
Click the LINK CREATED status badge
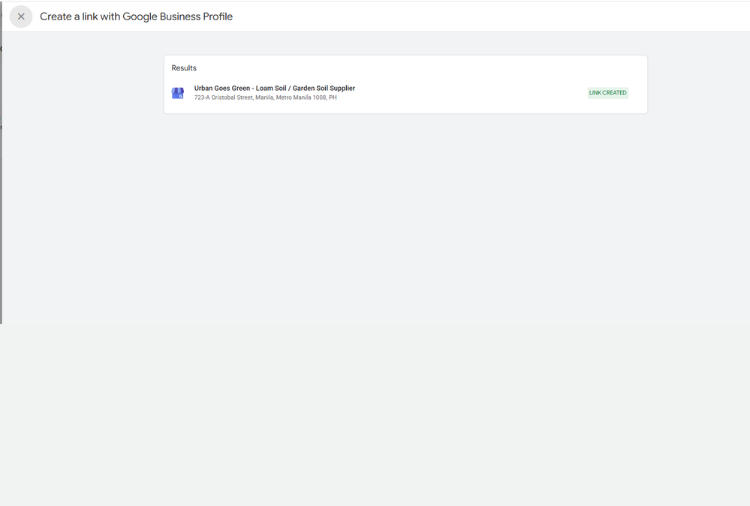click(x=607, y=93)
